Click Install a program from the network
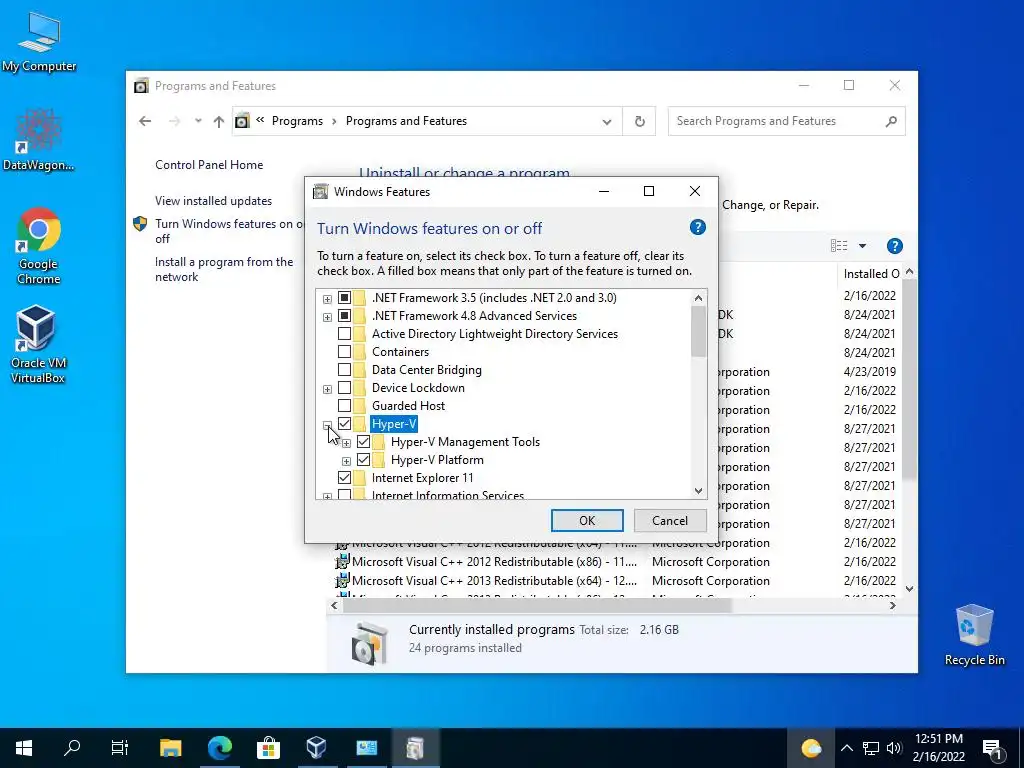 [x=224, y=269]
